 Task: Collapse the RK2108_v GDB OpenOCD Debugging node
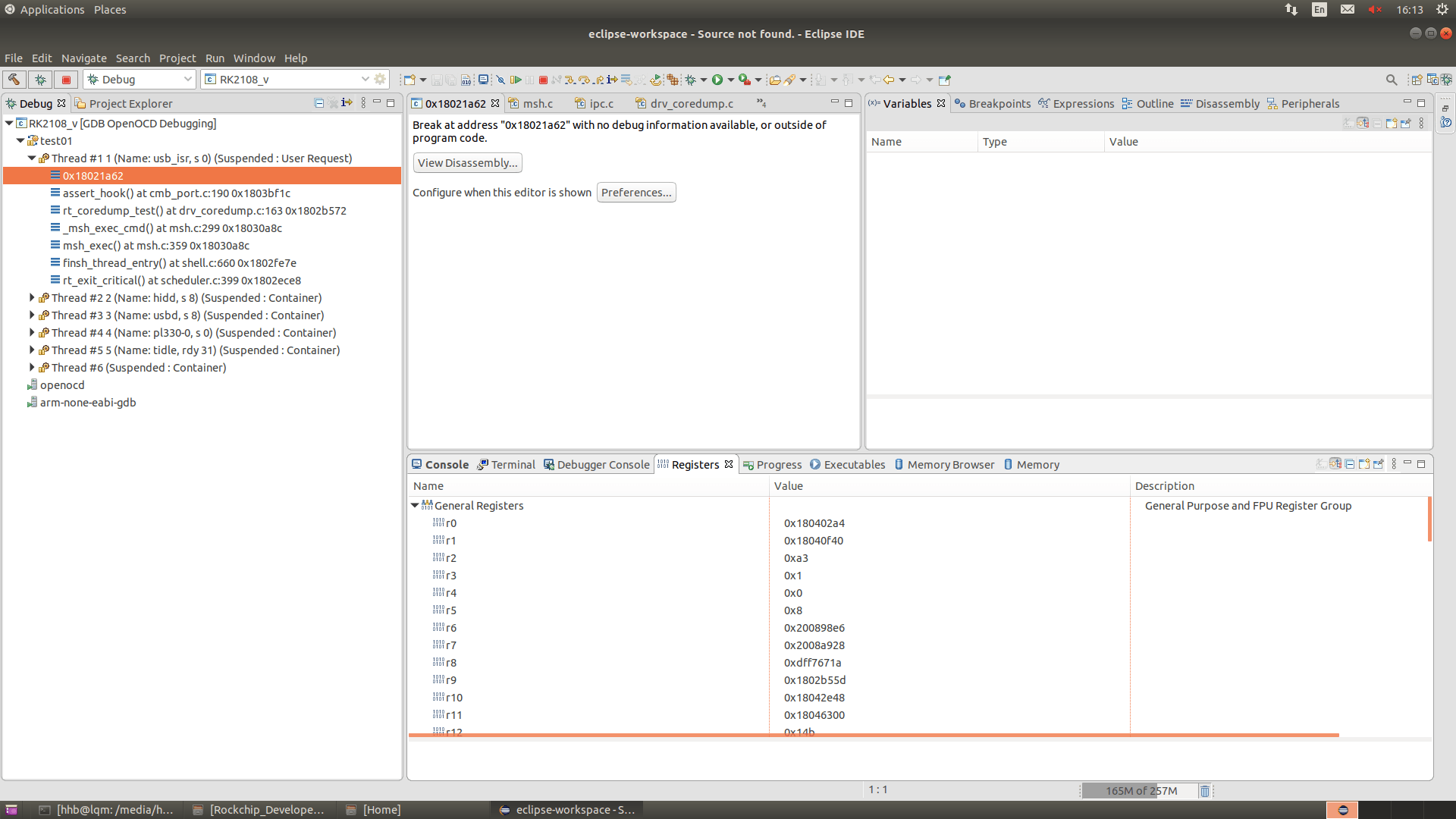(9, 124)
